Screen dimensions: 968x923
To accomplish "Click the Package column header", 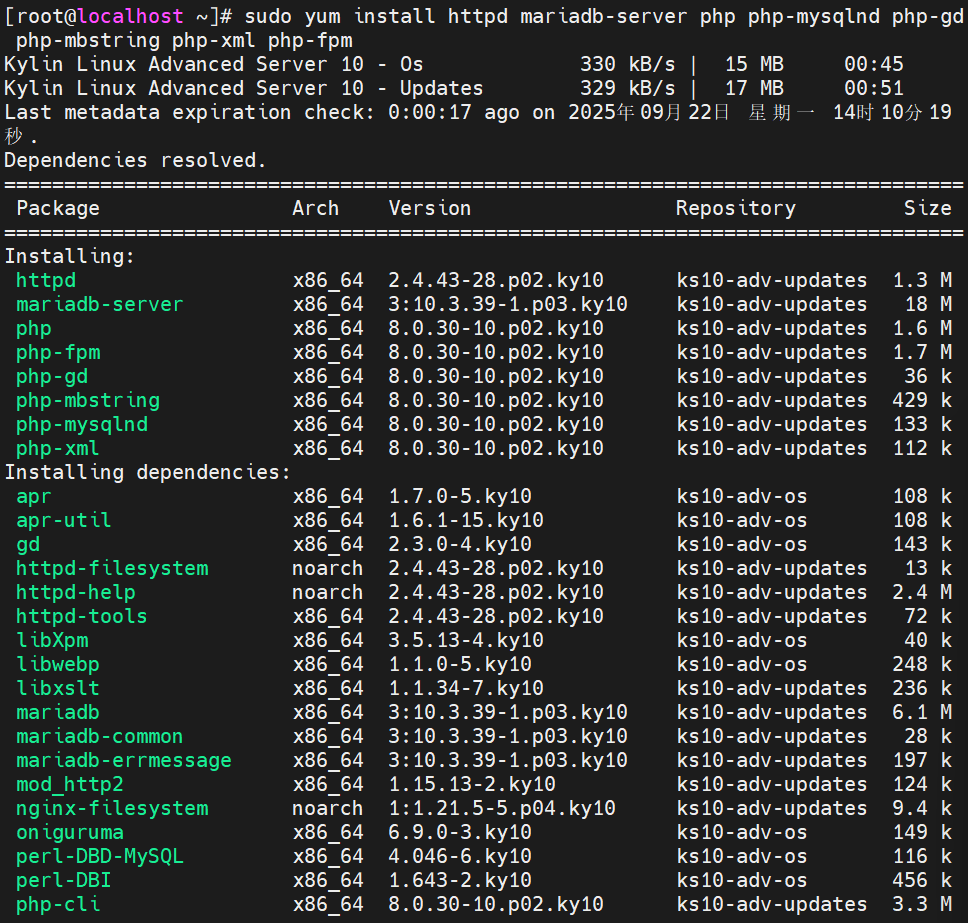I will [57, 209].
